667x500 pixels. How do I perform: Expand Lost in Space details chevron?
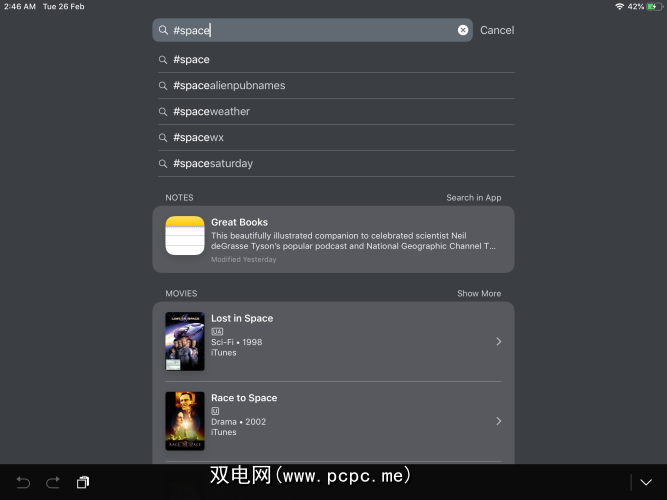point(499,342)
